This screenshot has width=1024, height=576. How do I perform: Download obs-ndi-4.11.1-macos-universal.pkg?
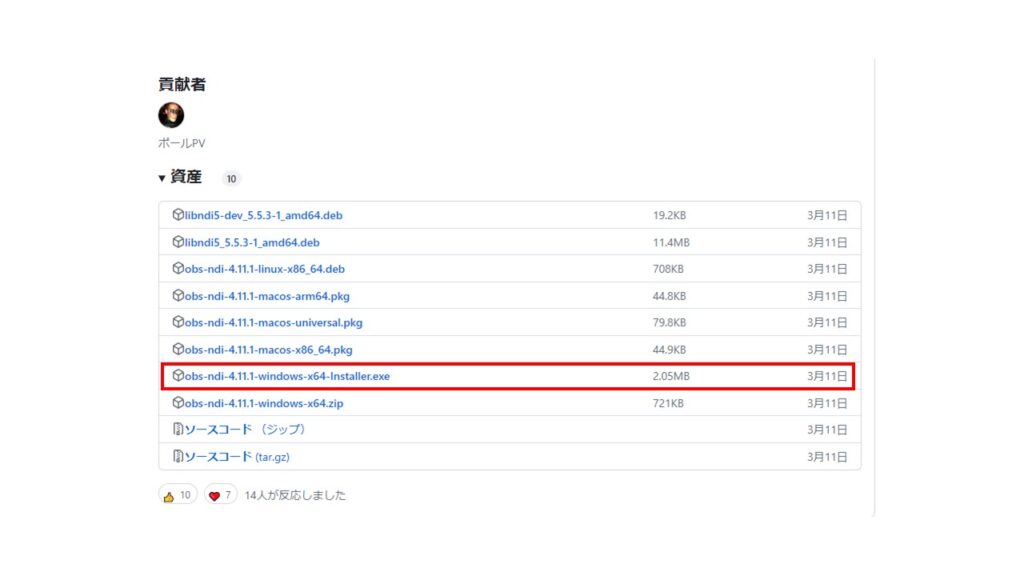[x=274, y=323]
